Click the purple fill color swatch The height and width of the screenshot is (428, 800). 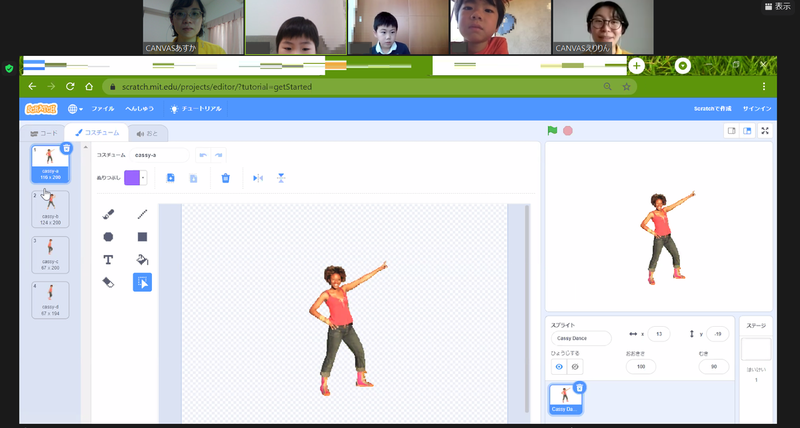click(131, 178)
